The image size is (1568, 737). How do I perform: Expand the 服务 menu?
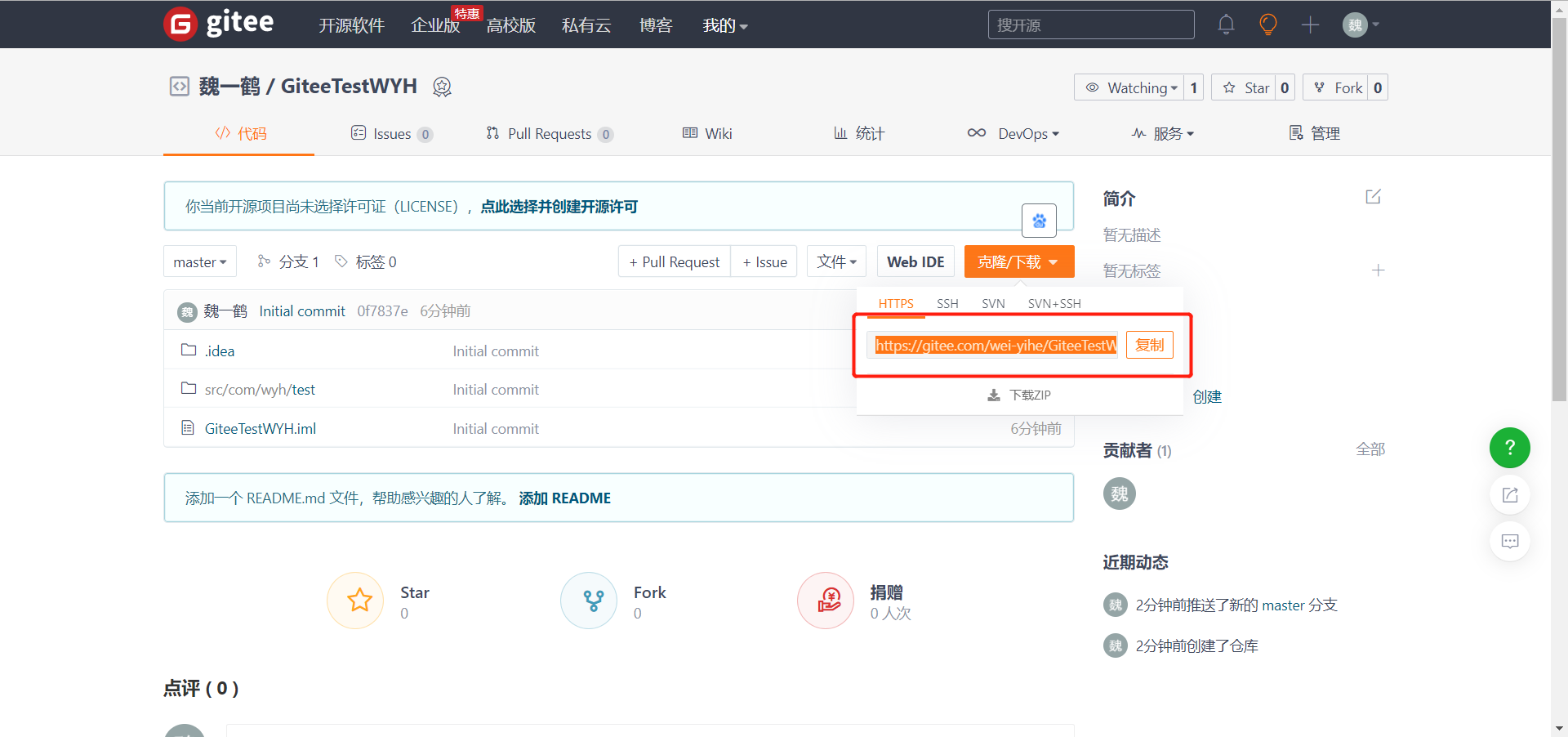[1163, 133]
